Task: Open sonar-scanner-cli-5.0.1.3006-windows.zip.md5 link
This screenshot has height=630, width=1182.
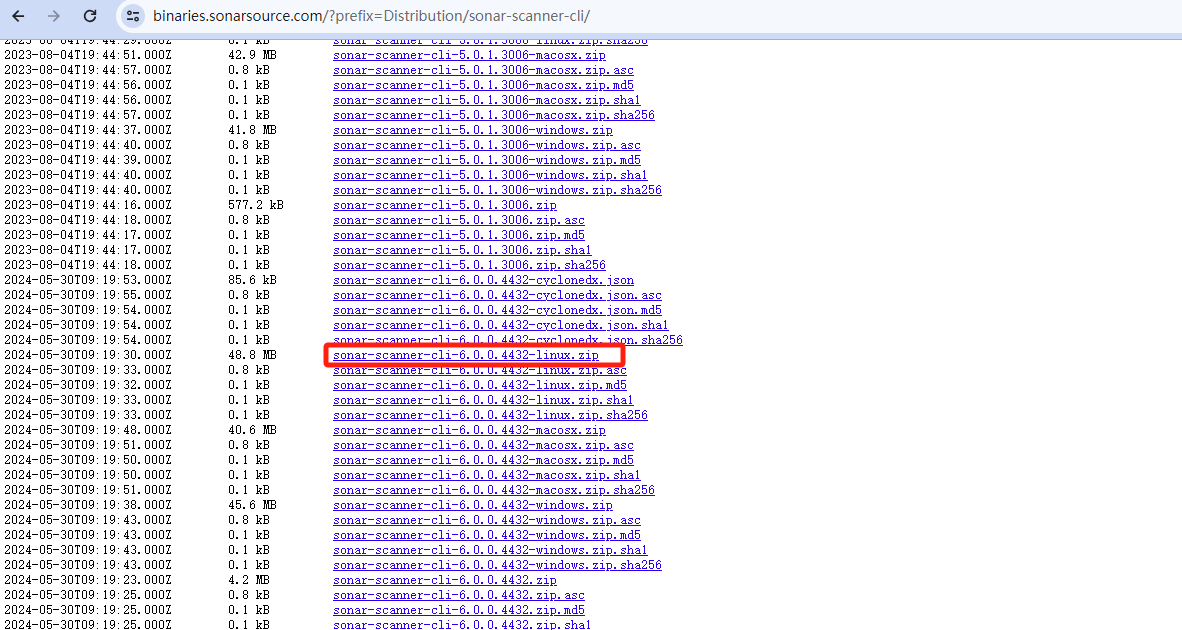Action: pos(487,161)
